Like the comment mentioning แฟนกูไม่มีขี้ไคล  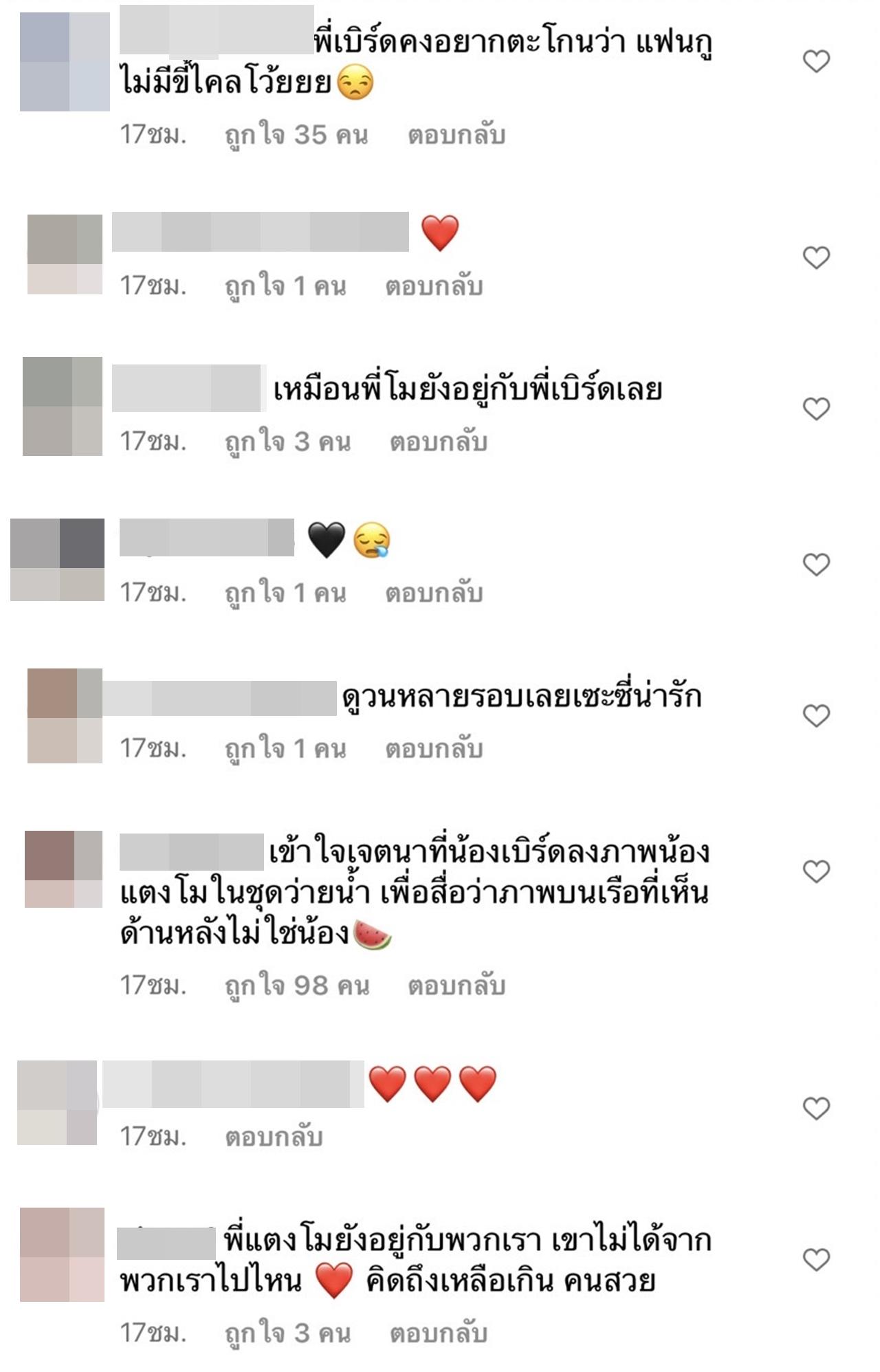click(x=816, y=61)
